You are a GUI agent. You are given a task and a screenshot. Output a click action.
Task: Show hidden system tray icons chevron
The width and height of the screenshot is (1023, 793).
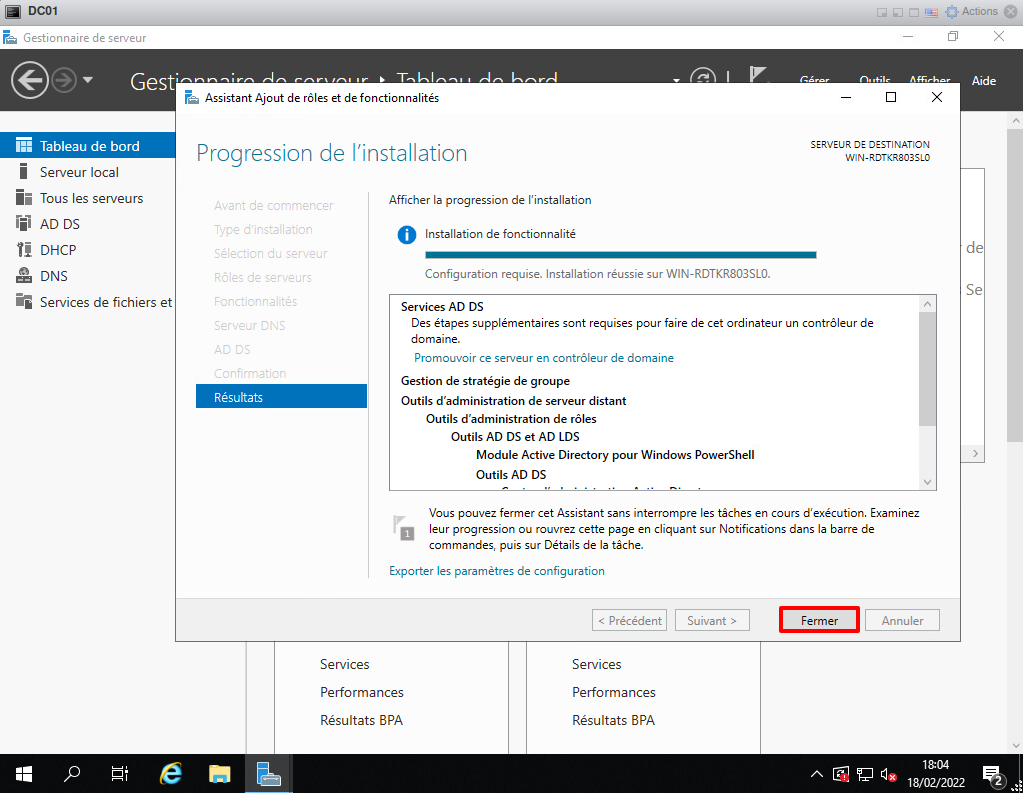(x=817, y=775)
